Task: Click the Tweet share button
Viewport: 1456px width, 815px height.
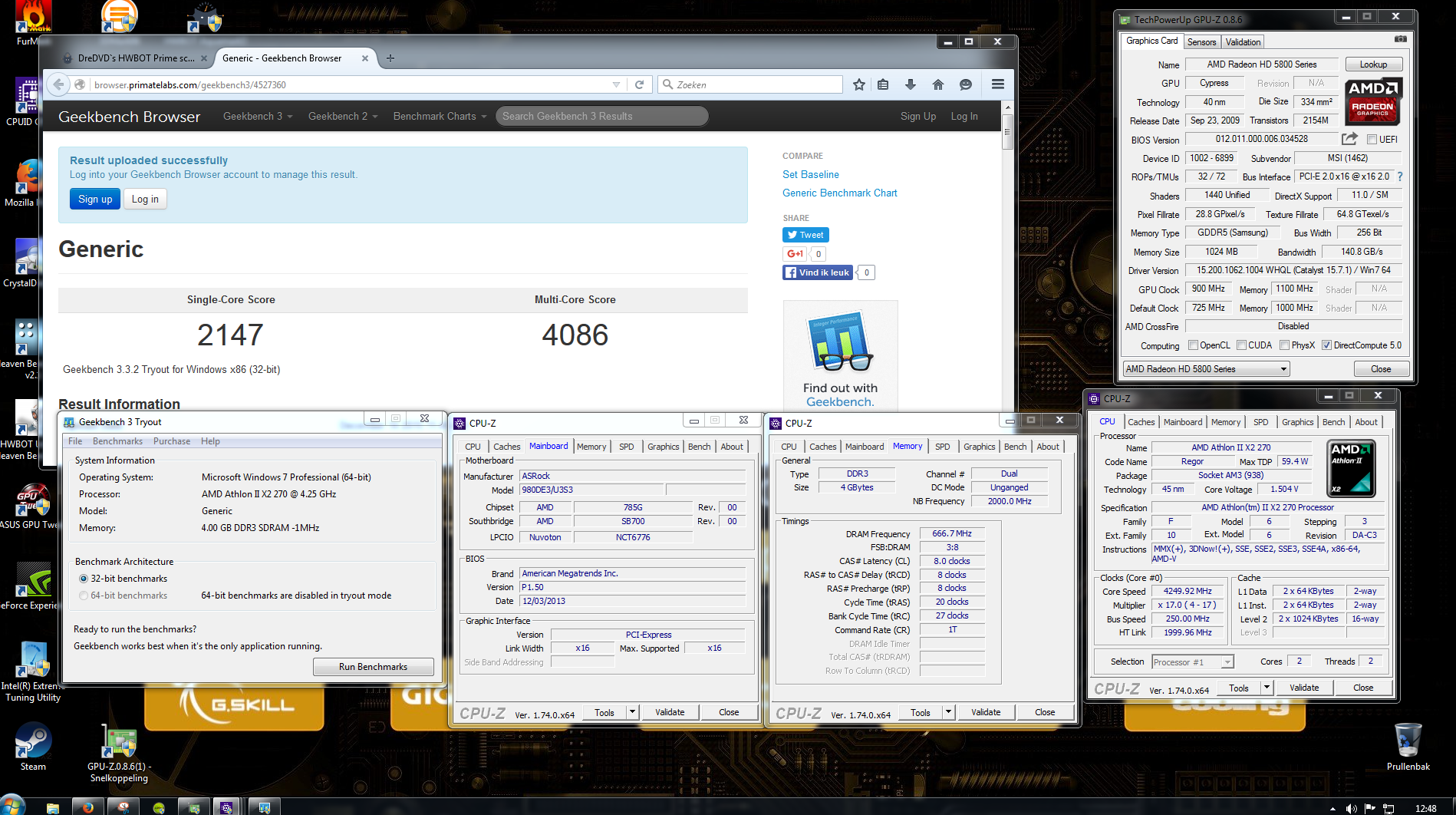Action: (805, 235)
